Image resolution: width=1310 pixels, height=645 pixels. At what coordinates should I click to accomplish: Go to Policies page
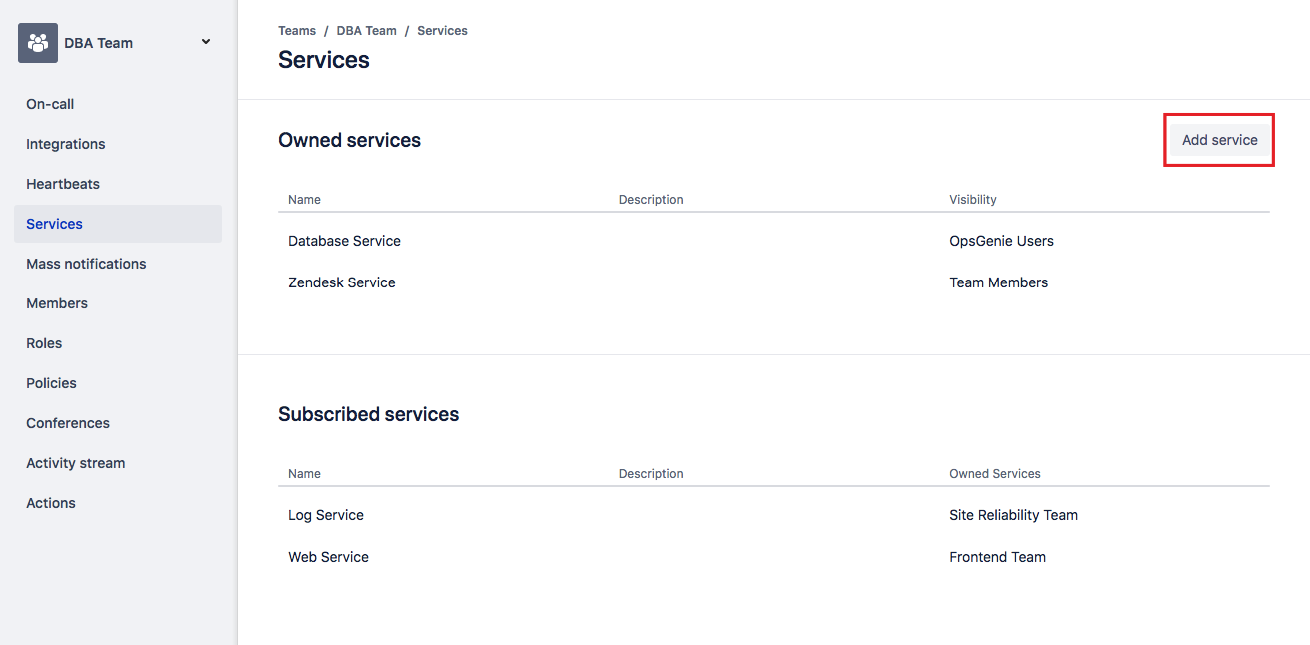pos(51,383)
